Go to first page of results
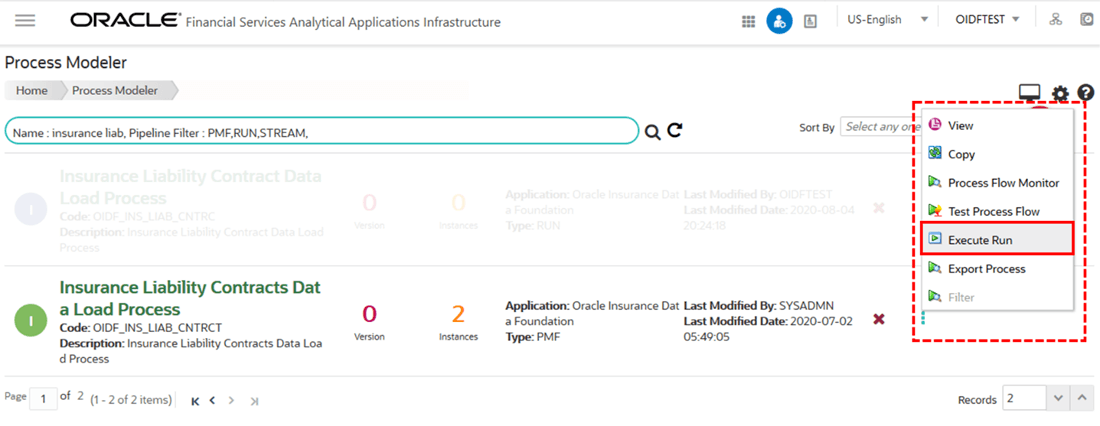The width and height of the screenshot is (1100, 426). click(195, 401)
